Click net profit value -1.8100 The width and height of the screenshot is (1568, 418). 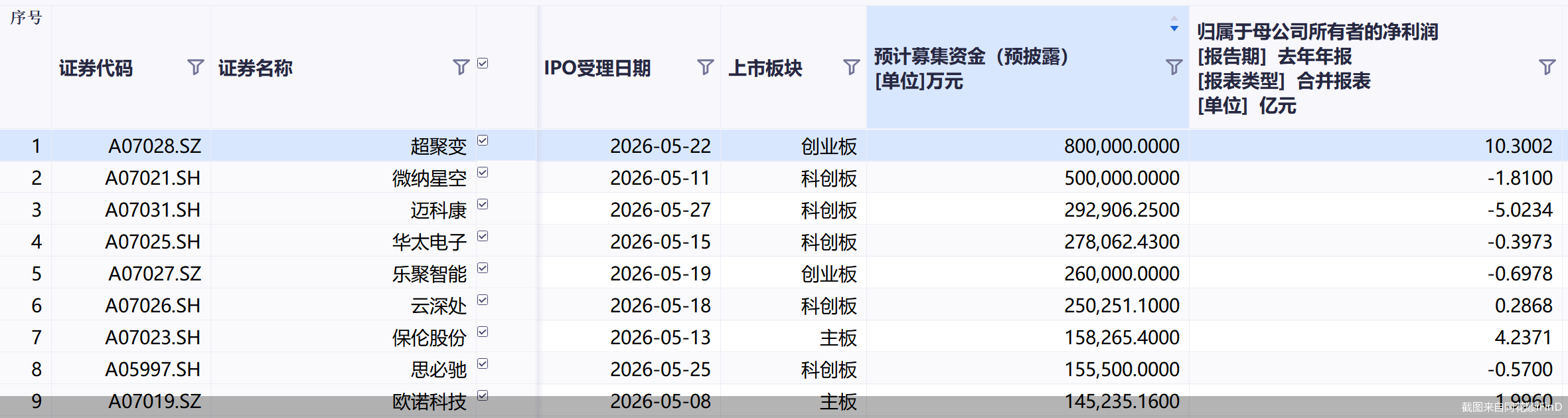(x=1520, y=177)
